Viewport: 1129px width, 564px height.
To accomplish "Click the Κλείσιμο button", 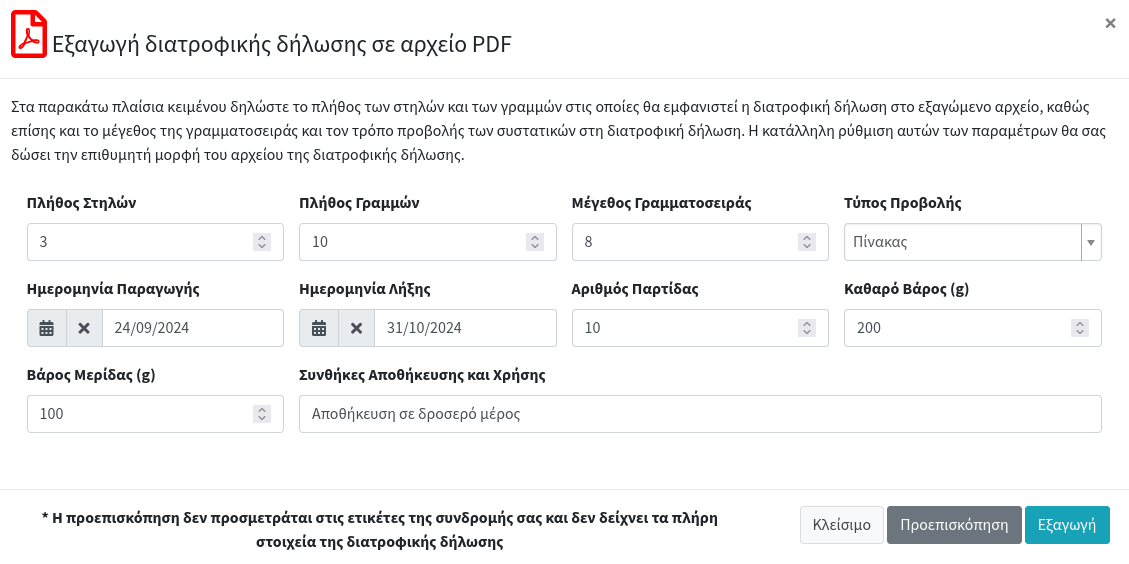I will click(842, 524).
